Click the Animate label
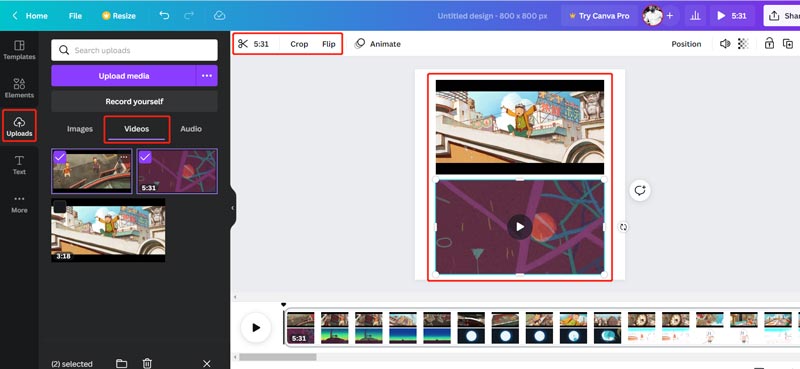The height and width of the screenshot is (369, 800). click(x=385, y=44)
